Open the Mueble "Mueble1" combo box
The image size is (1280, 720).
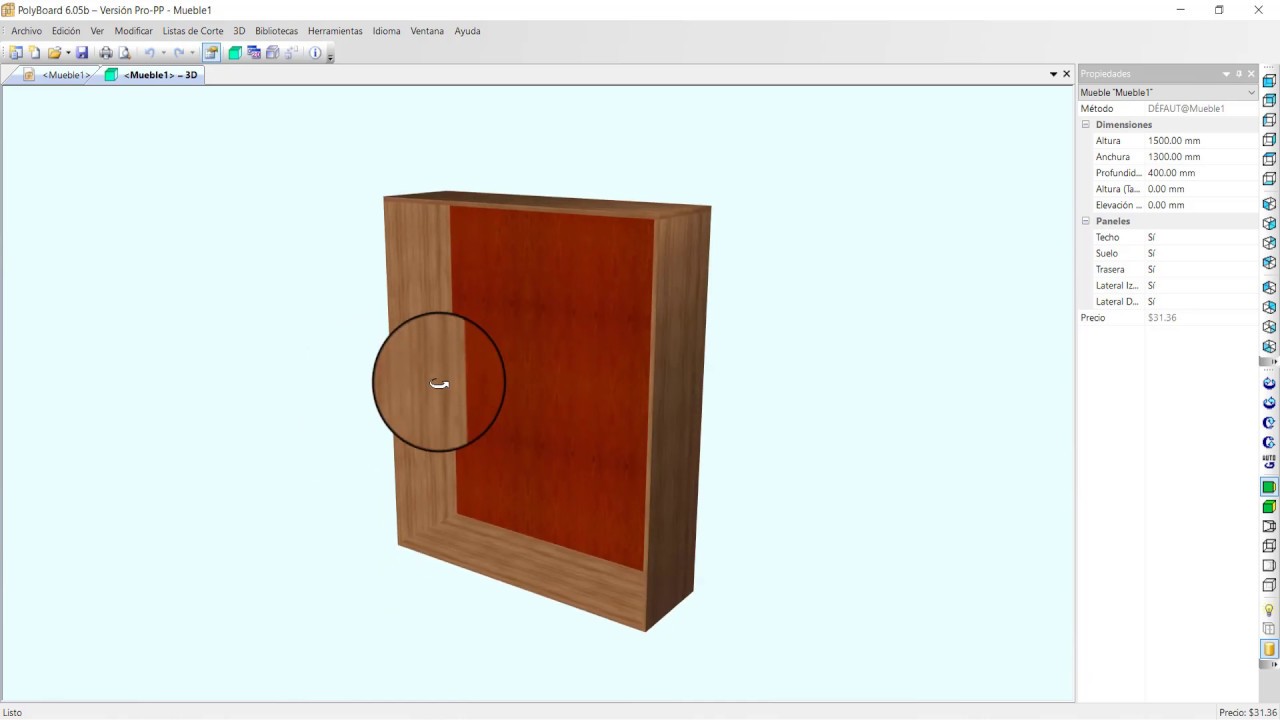pyautogui.click(x=1167, y=92)
